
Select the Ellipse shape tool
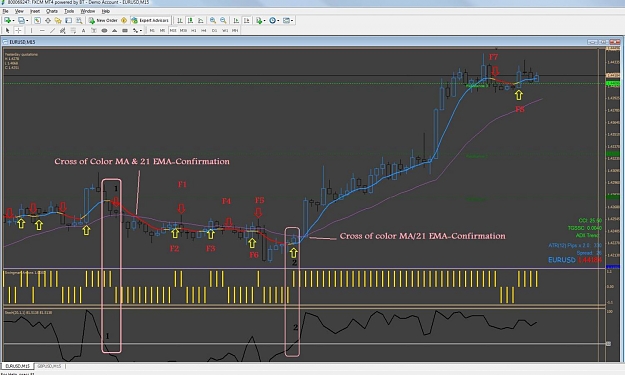click(x=104, y=30)
